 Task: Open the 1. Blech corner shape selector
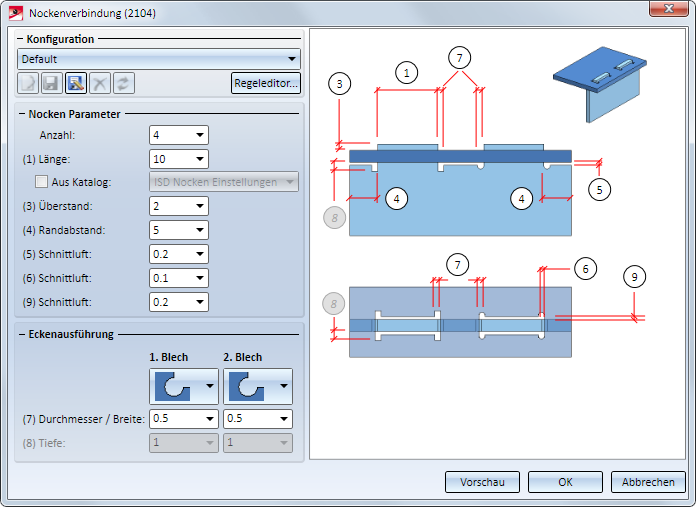coord(184,386)
